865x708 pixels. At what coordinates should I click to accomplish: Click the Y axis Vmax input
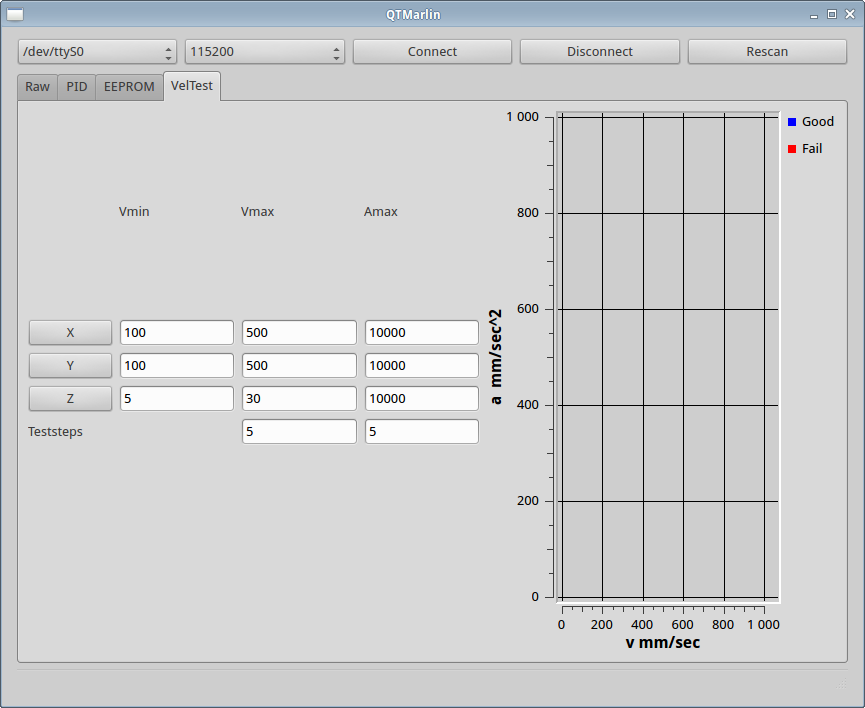coord(299,366)
